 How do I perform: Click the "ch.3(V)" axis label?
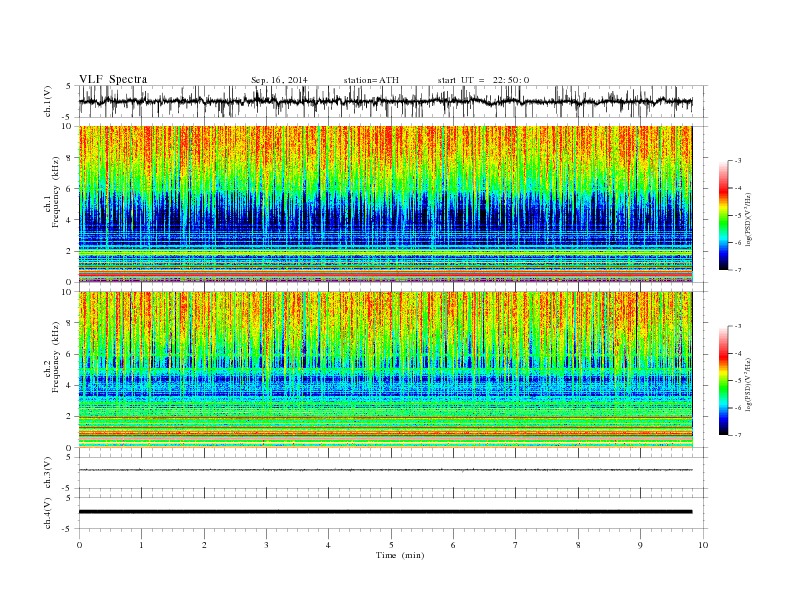coord(48,473)
